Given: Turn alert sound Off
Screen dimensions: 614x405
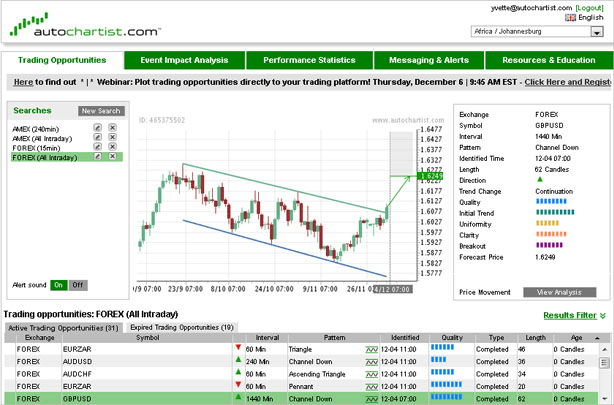Looking at the screenshot, I should point(77,285).
